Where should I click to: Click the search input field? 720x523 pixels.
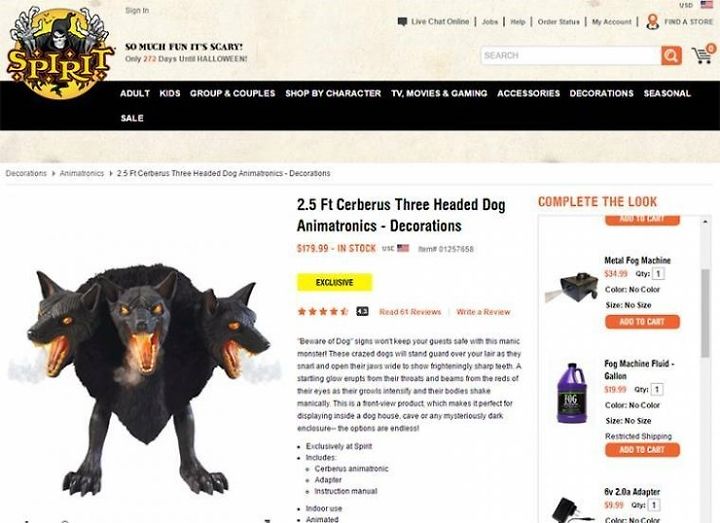coord(571,56)
